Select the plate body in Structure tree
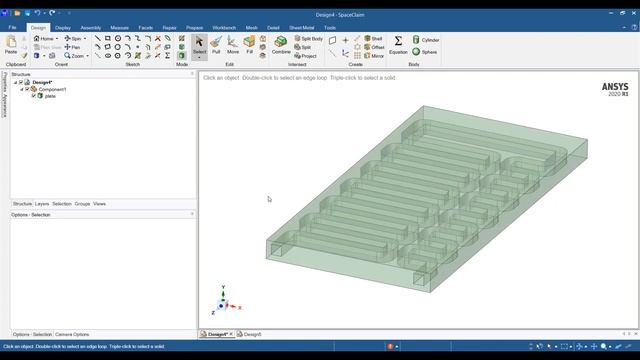This screenshot has width=640, height=360. point(50,96)
